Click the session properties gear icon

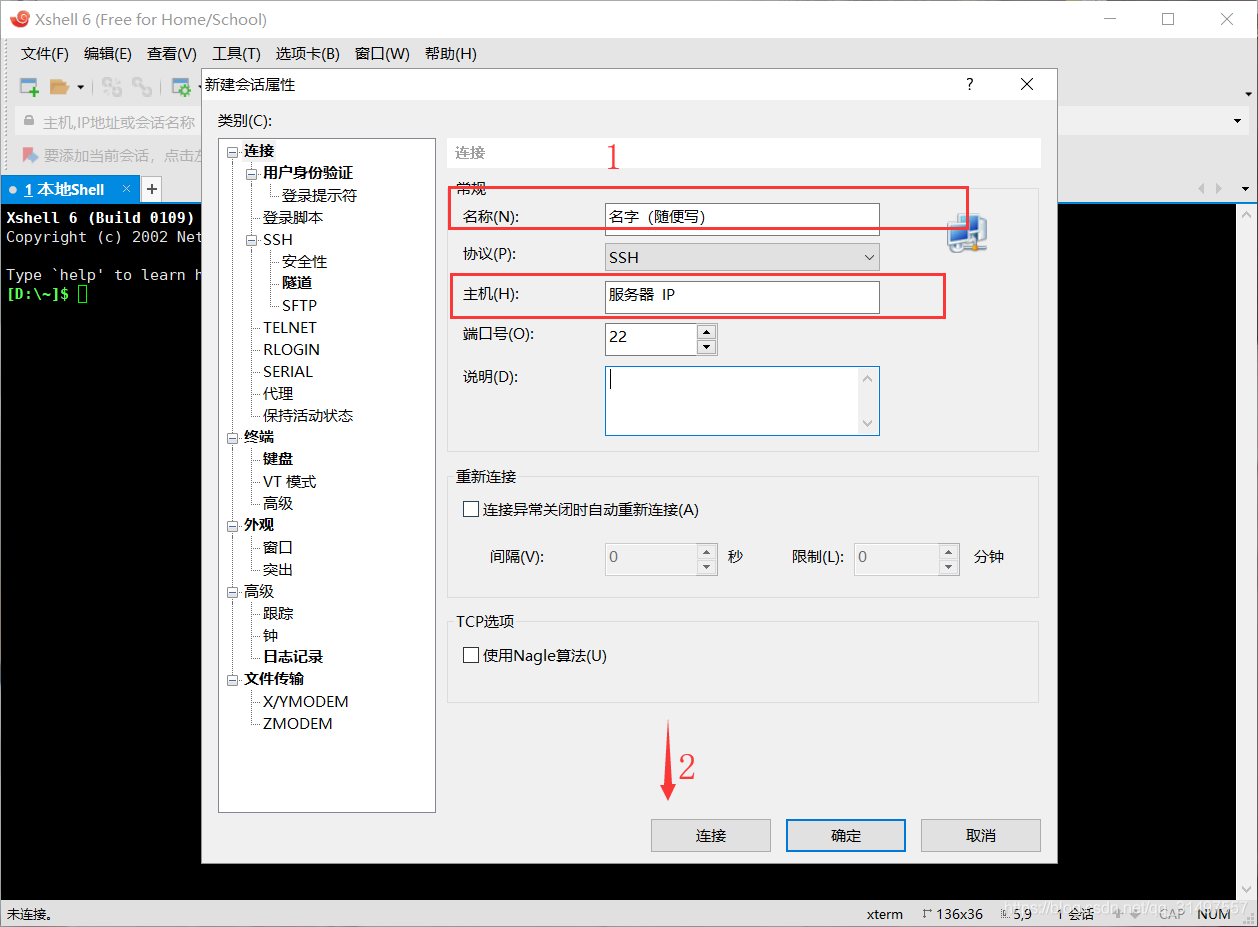tap(181, 87)
